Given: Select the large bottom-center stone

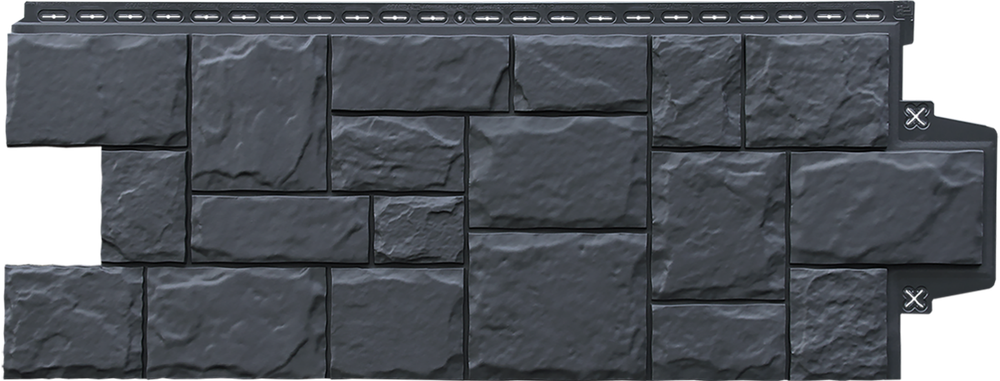Looking at the screenshot, I should click(x=557, y=305).
